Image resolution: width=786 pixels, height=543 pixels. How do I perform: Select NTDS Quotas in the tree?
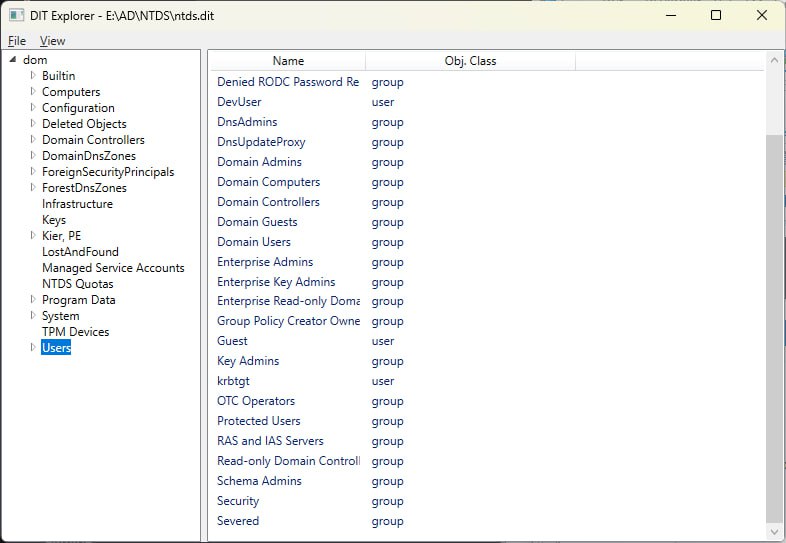coord(78,284)
